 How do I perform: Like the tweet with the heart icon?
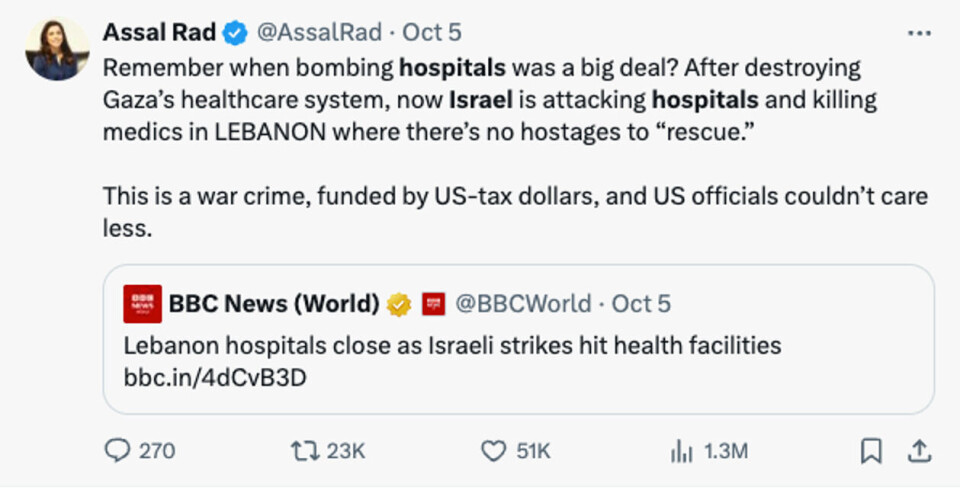(x=494, y=451)
